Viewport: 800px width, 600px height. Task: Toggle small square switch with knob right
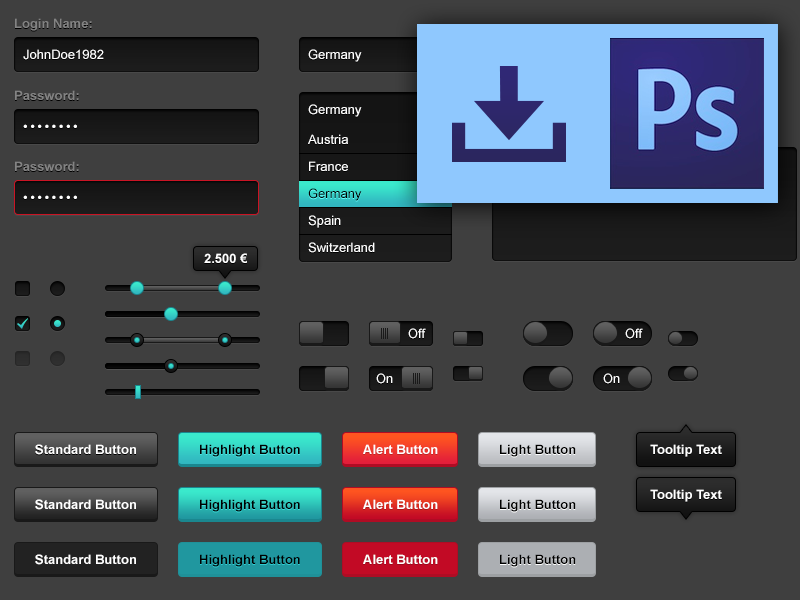[x=468, y=373]
